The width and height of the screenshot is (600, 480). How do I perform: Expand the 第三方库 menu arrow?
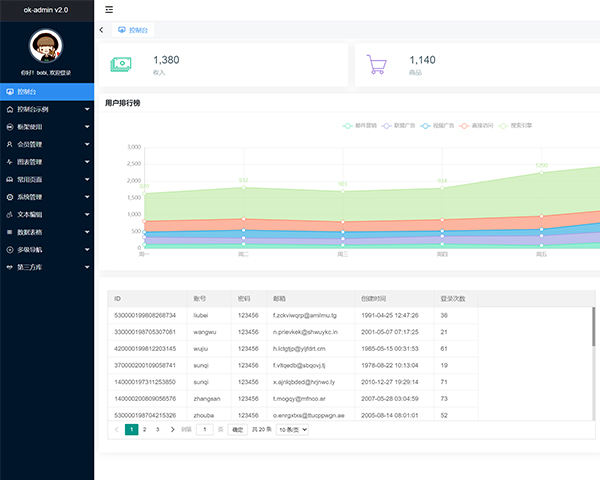point(87,268)
